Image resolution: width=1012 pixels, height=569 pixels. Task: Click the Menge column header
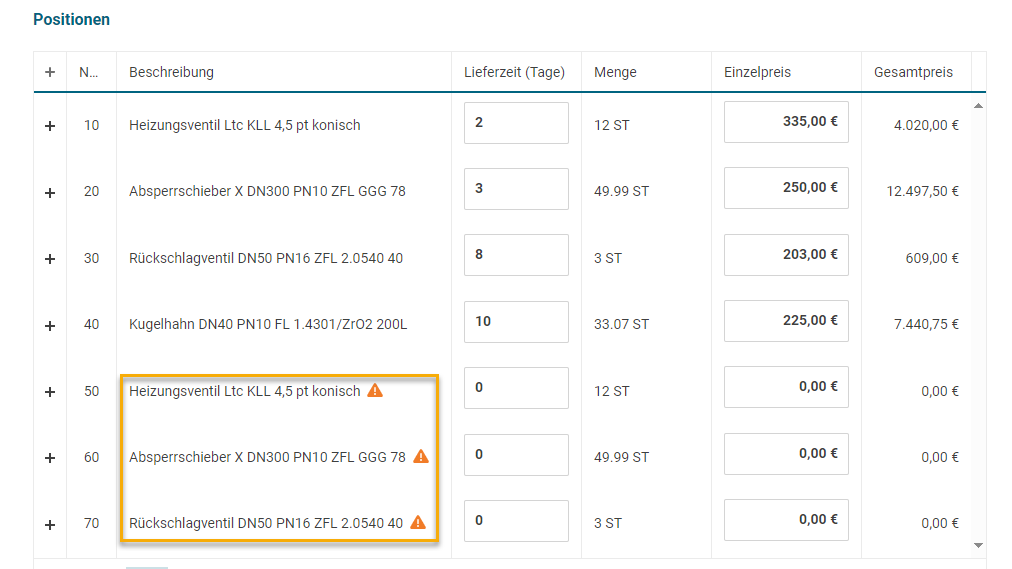tap(615, 72)
